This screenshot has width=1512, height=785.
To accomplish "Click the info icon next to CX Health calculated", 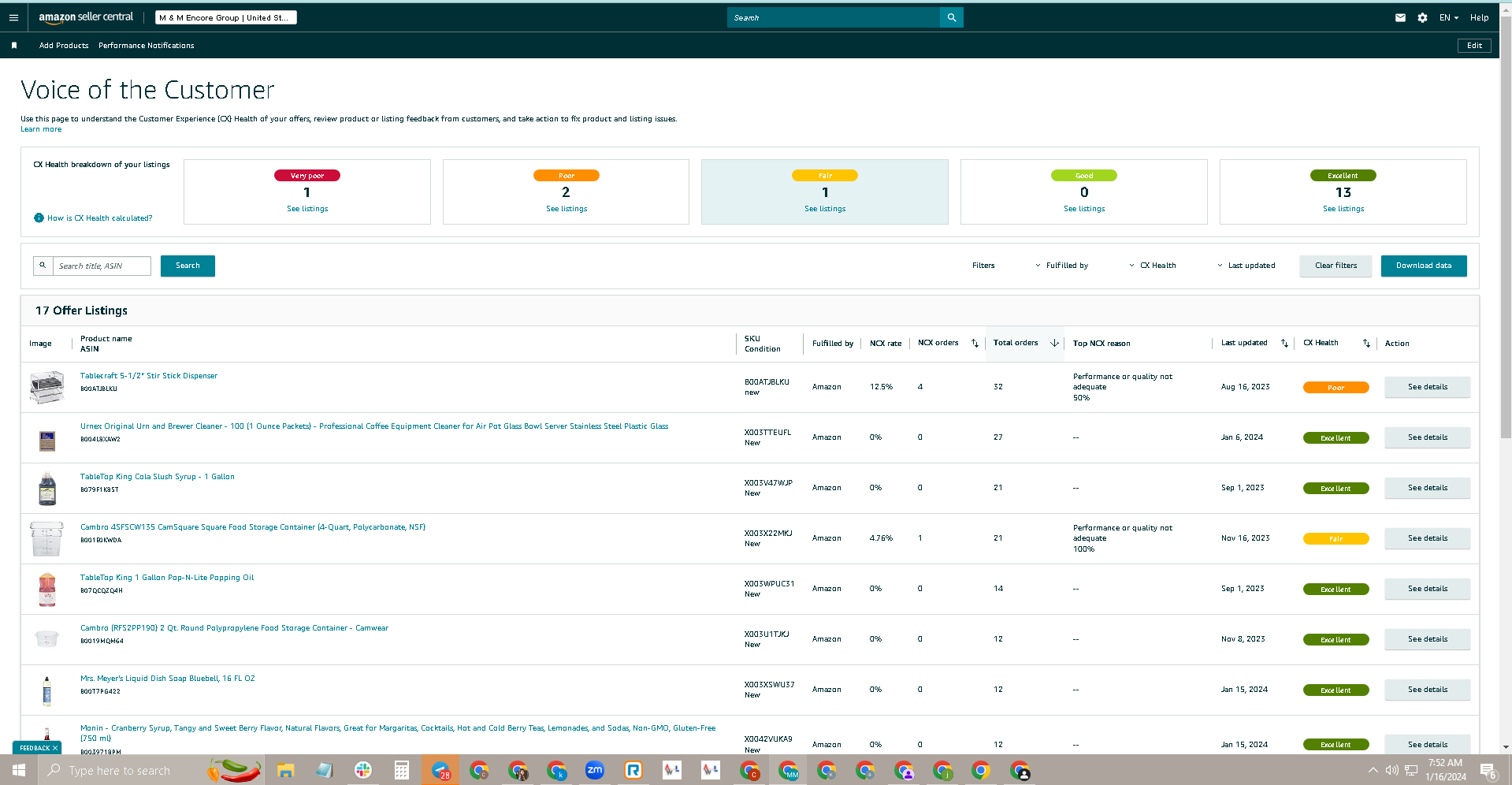I will (39, 218).
